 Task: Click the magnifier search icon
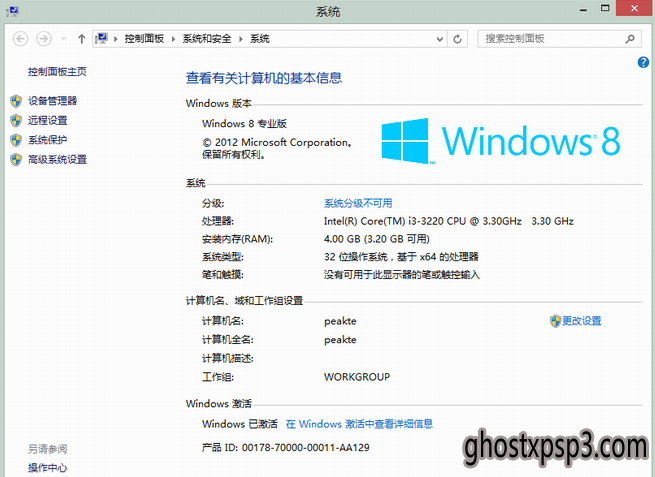click(630, 39)
